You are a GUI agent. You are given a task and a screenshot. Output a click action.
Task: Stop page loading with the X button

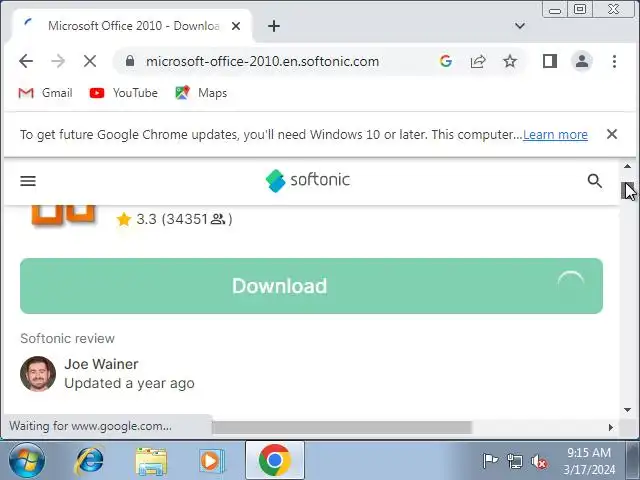[x=90, y=62]
